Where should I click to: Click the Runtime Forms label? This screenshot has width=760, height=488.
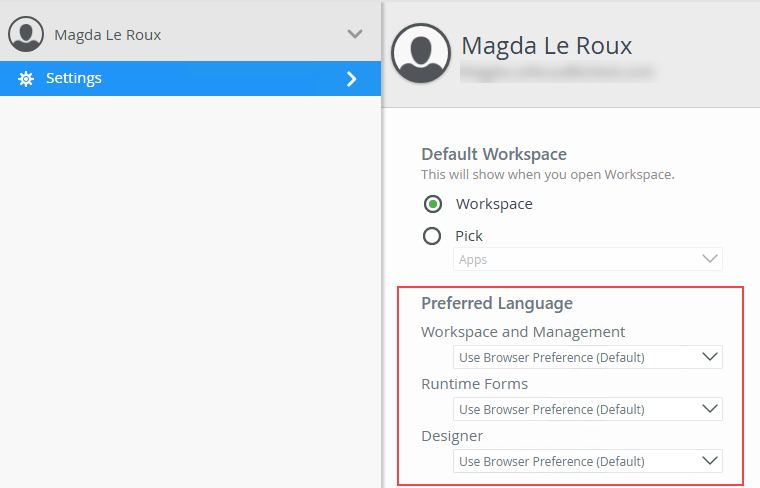click(474, 384)
